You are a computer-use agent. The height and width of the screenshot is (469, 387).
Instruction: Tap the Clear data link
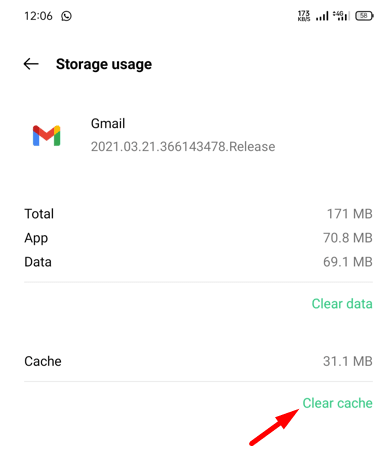pyautogui.click(x=342, y=304)
